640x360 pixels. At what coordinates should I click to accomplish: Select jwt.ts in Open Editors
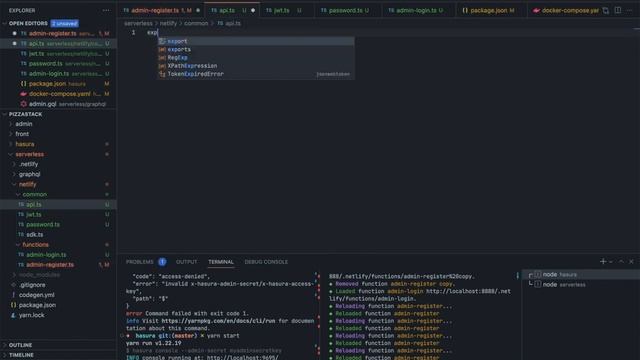pos(58,53)
